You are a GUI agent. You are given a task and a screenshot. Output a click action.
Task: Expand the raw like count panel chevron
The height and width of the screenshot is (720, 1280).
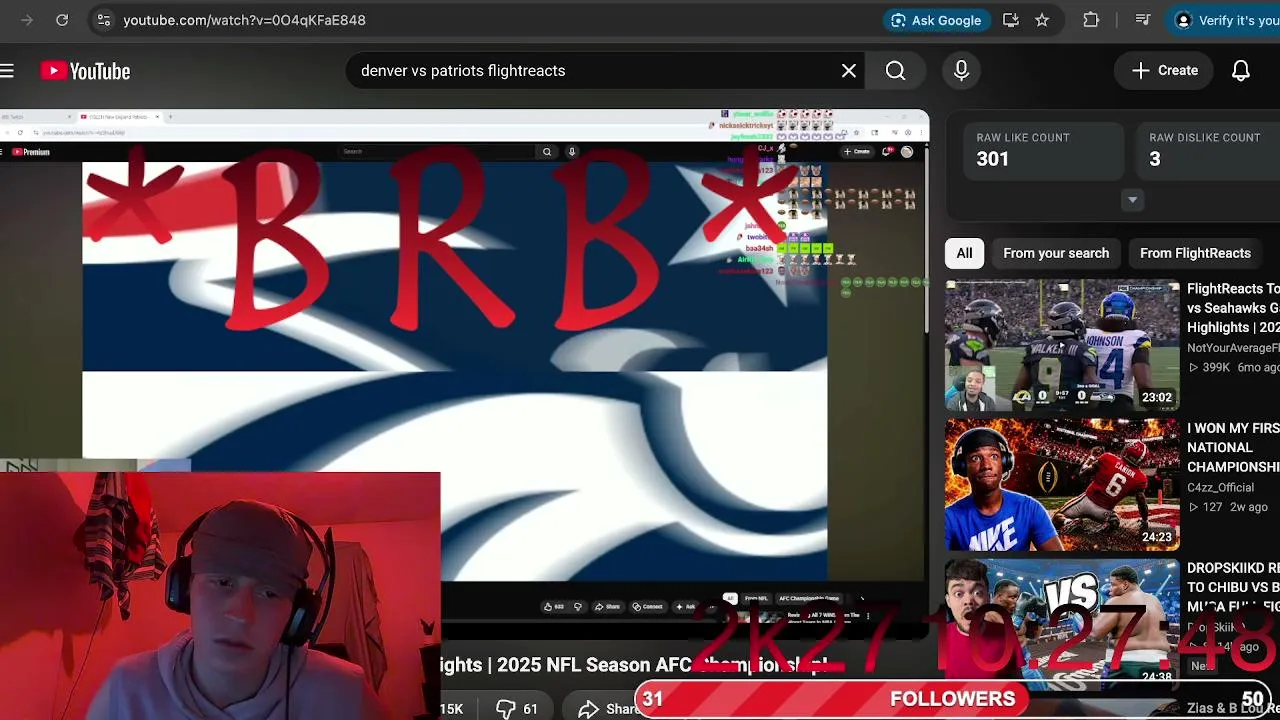pyautogui.click(x=1132, y=200)
